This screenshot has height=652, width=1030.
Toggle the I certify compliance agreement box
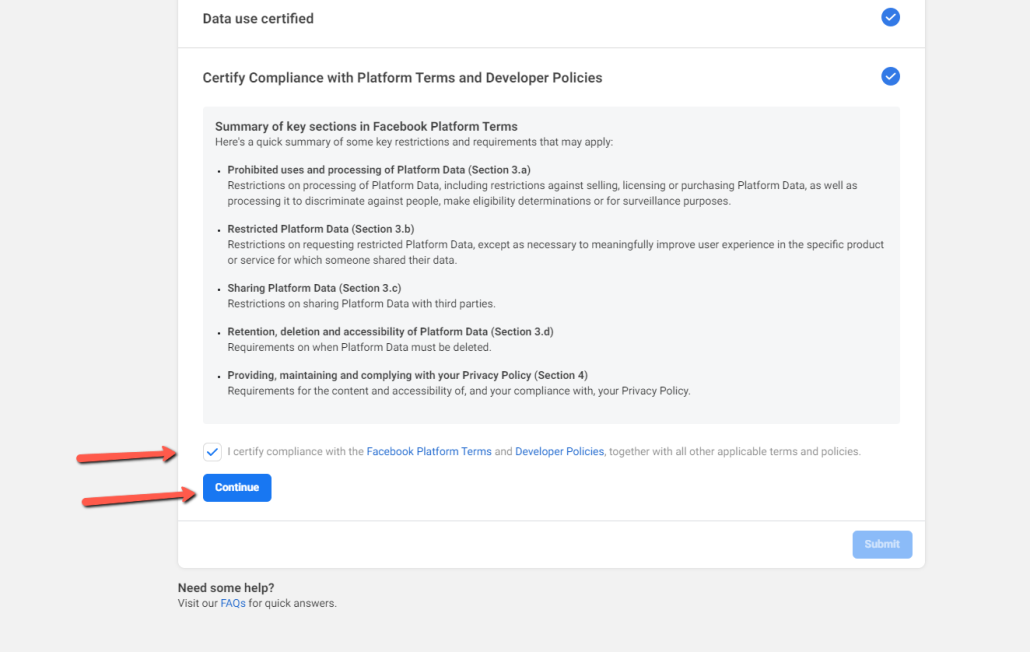pyautogui.click(x=212, y=451)
